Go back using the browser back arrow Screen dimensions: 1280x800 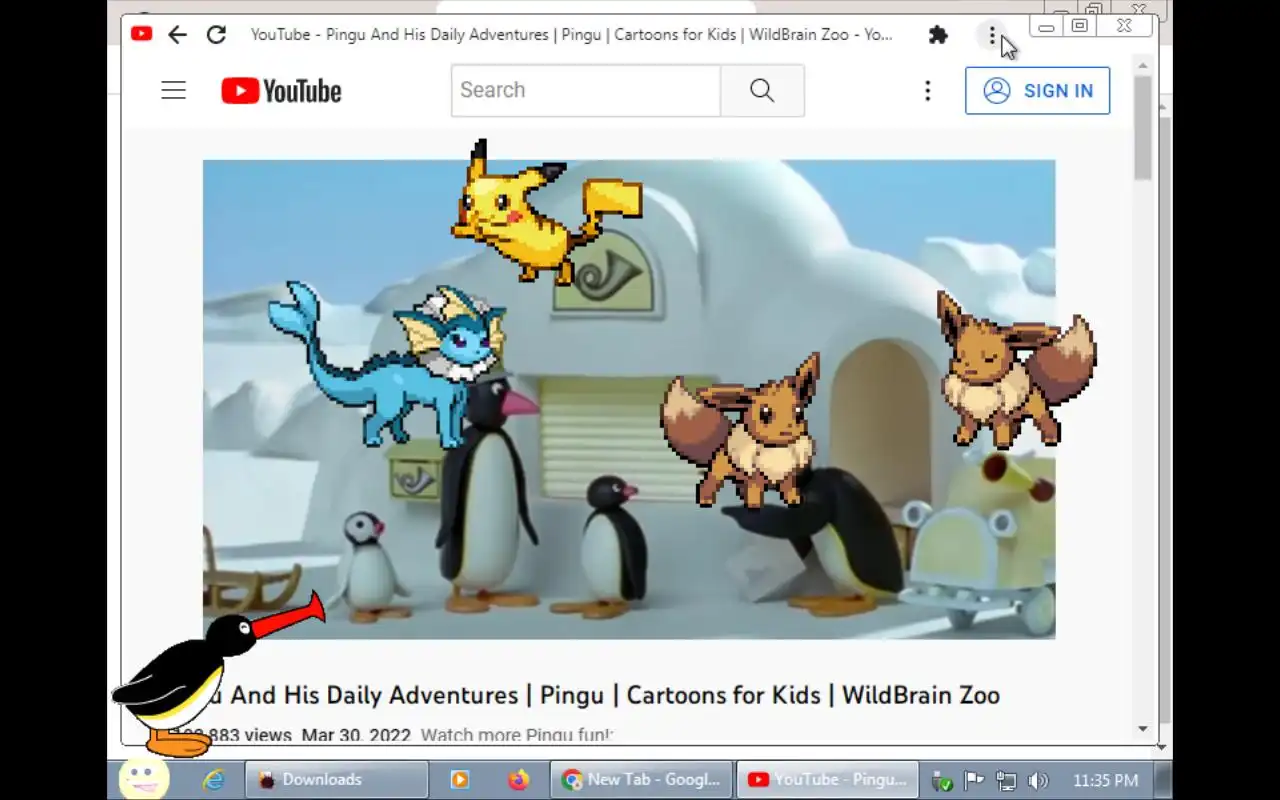point(177,35)
